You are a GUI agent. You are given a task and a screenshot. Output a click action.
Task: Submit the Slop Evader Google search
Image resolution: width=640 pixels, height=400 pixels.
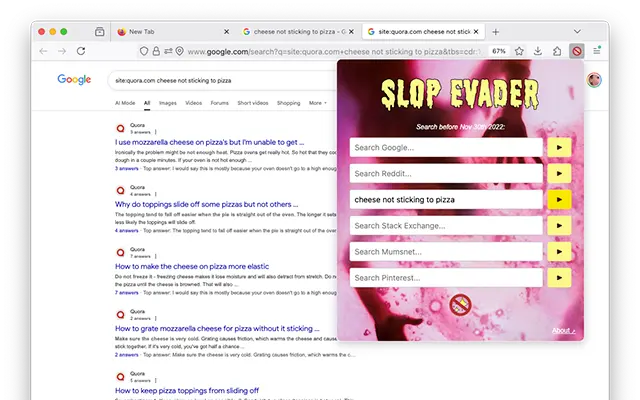(559, 147)
